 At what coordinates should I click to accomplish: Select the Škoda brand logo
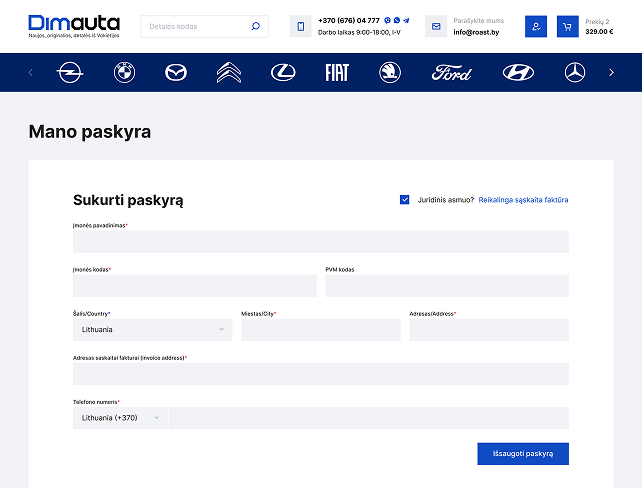point(390,72)
